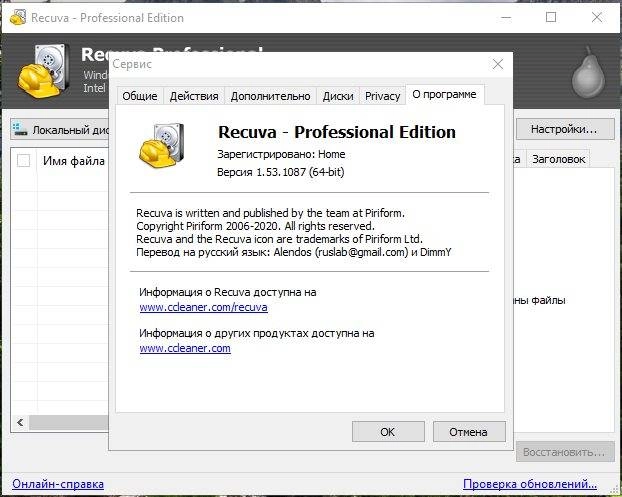Click the Заголовок column tab
The width and height of the screenshot is (622, 497).
tap(558, 159)
